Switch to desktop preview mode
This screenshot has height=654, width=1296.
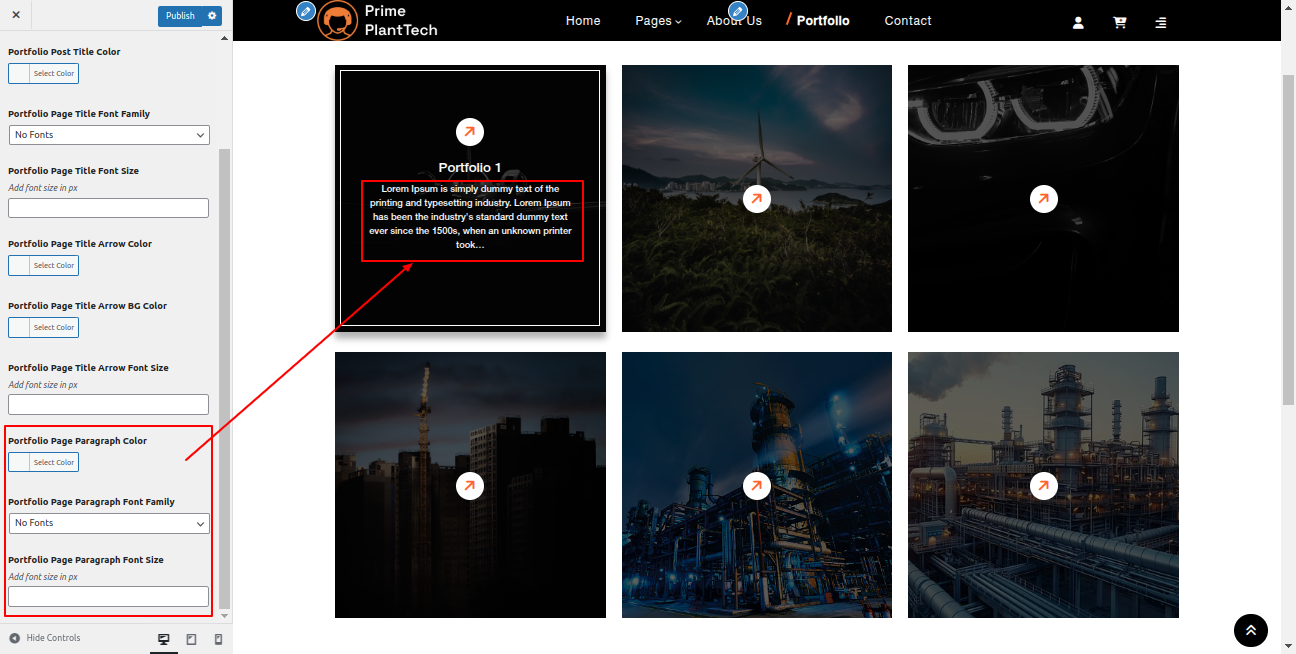coord(164,639)
